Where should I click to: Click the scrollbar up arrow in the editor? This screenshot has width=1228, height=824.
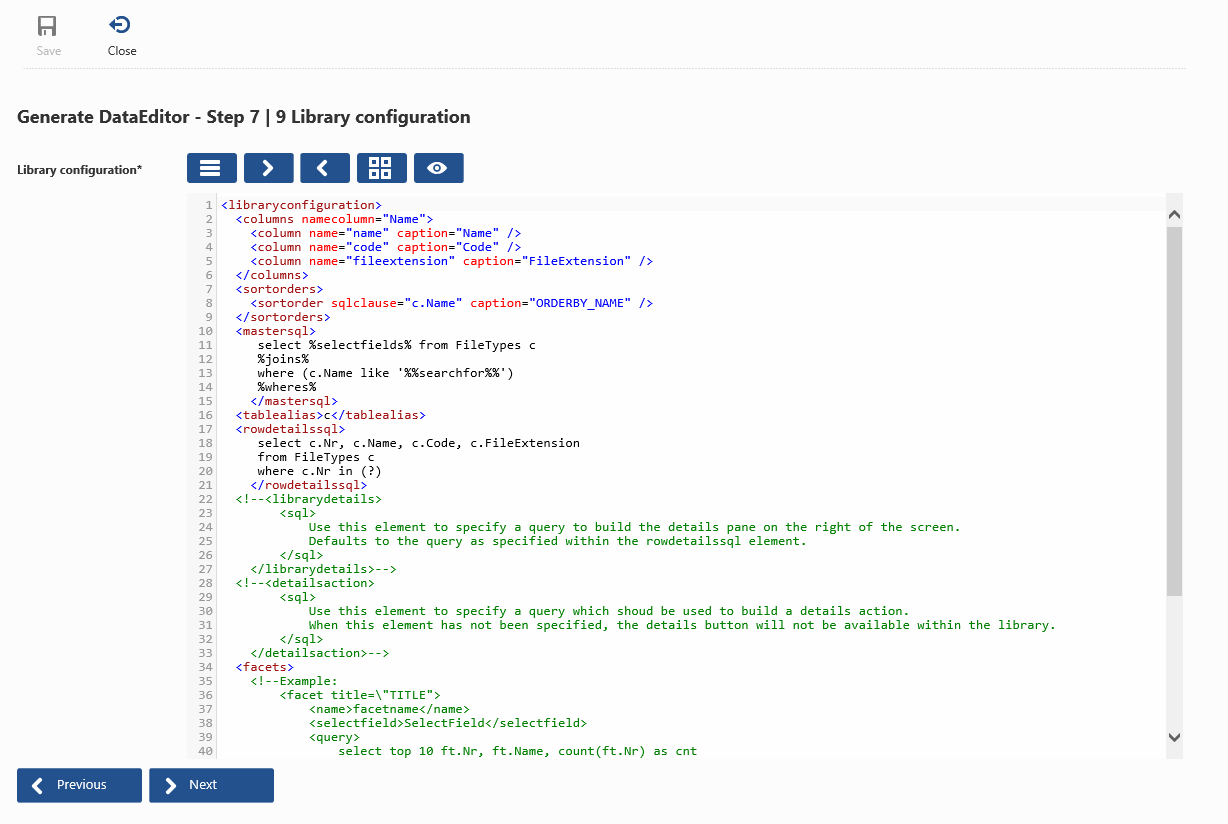[1175, 214]
